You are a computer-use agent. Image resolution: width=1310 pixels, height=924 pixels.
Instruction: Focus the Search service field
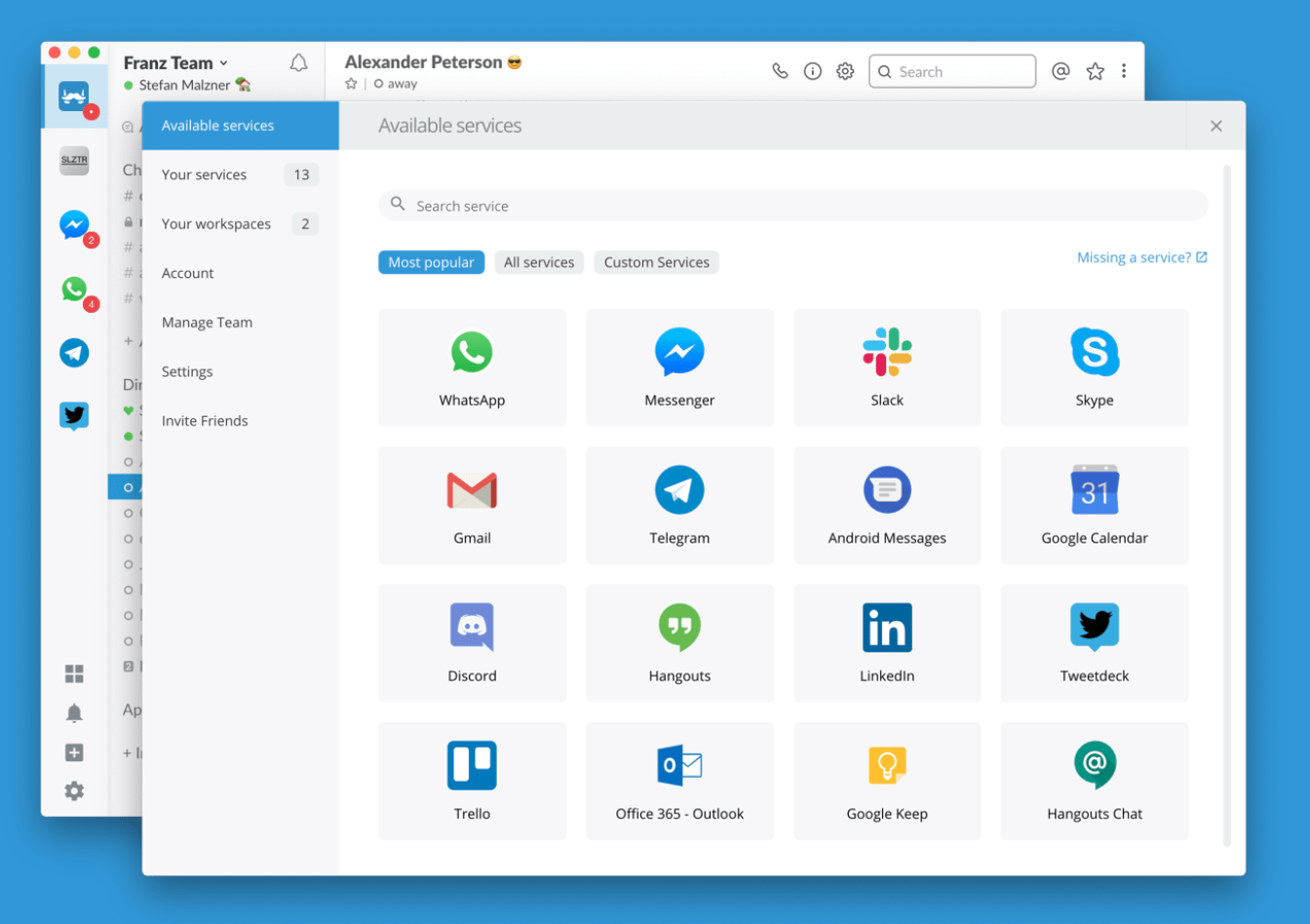tap(793, 206)
